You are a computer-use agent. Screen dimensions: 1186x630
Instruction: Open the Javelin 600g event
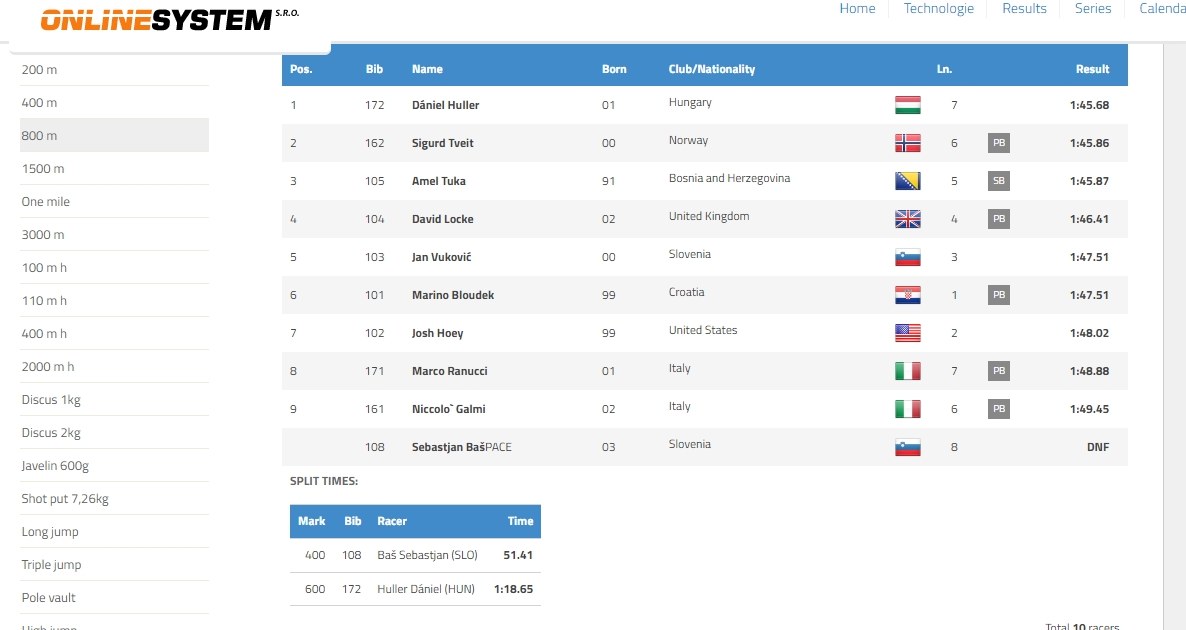[x=55, y=466]
